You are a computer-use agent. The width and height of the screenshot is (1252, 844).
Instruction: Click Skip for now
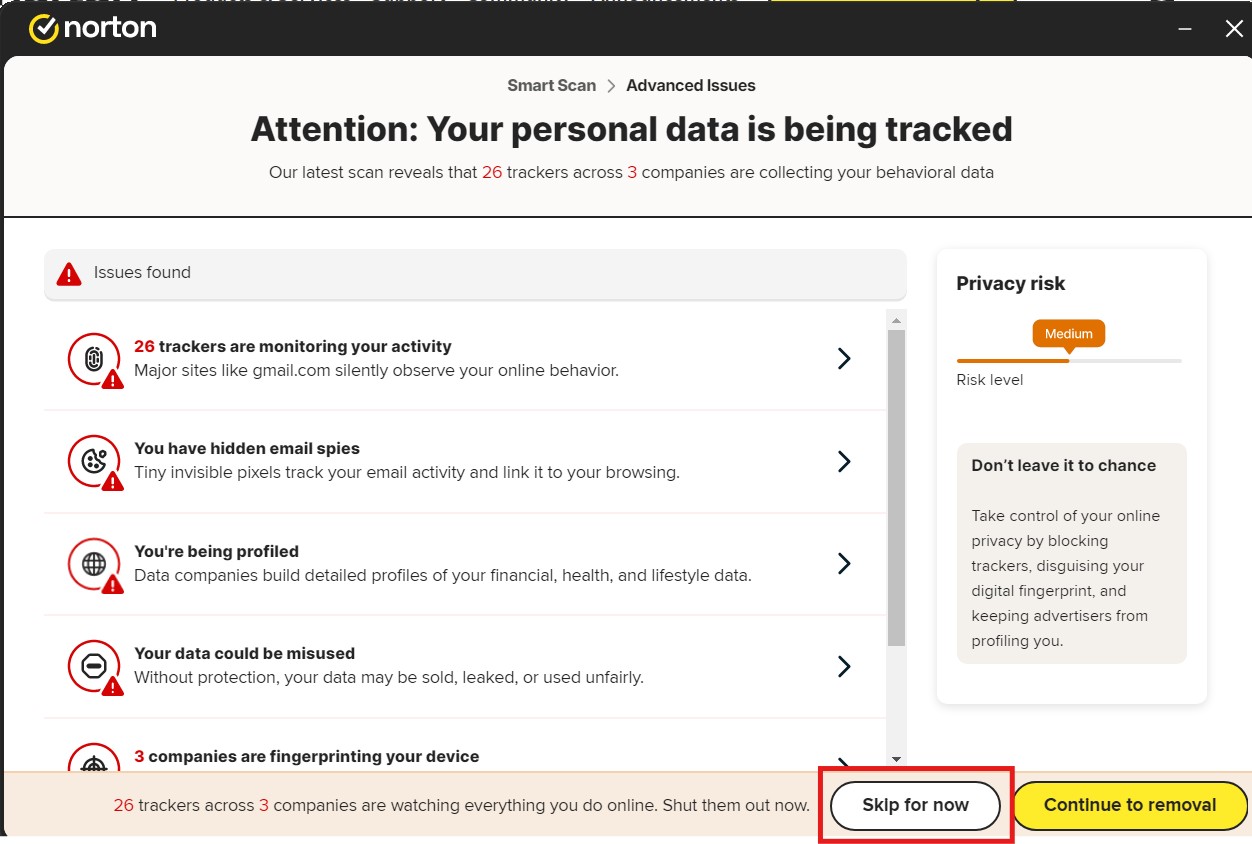pyautogui.click(x=915, y=806)
